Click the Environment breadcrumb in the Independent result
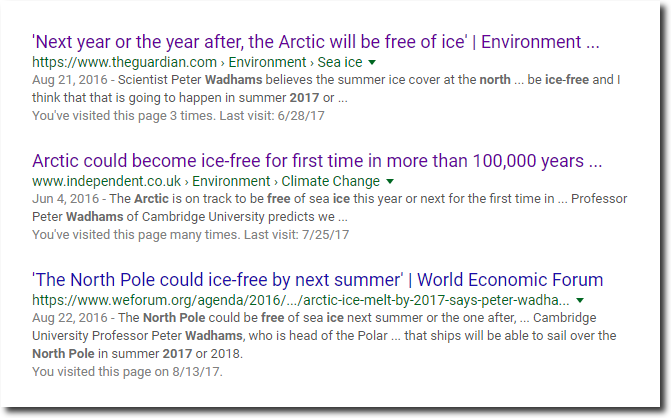This screenshot has width=671, height=418. (231, 181)
